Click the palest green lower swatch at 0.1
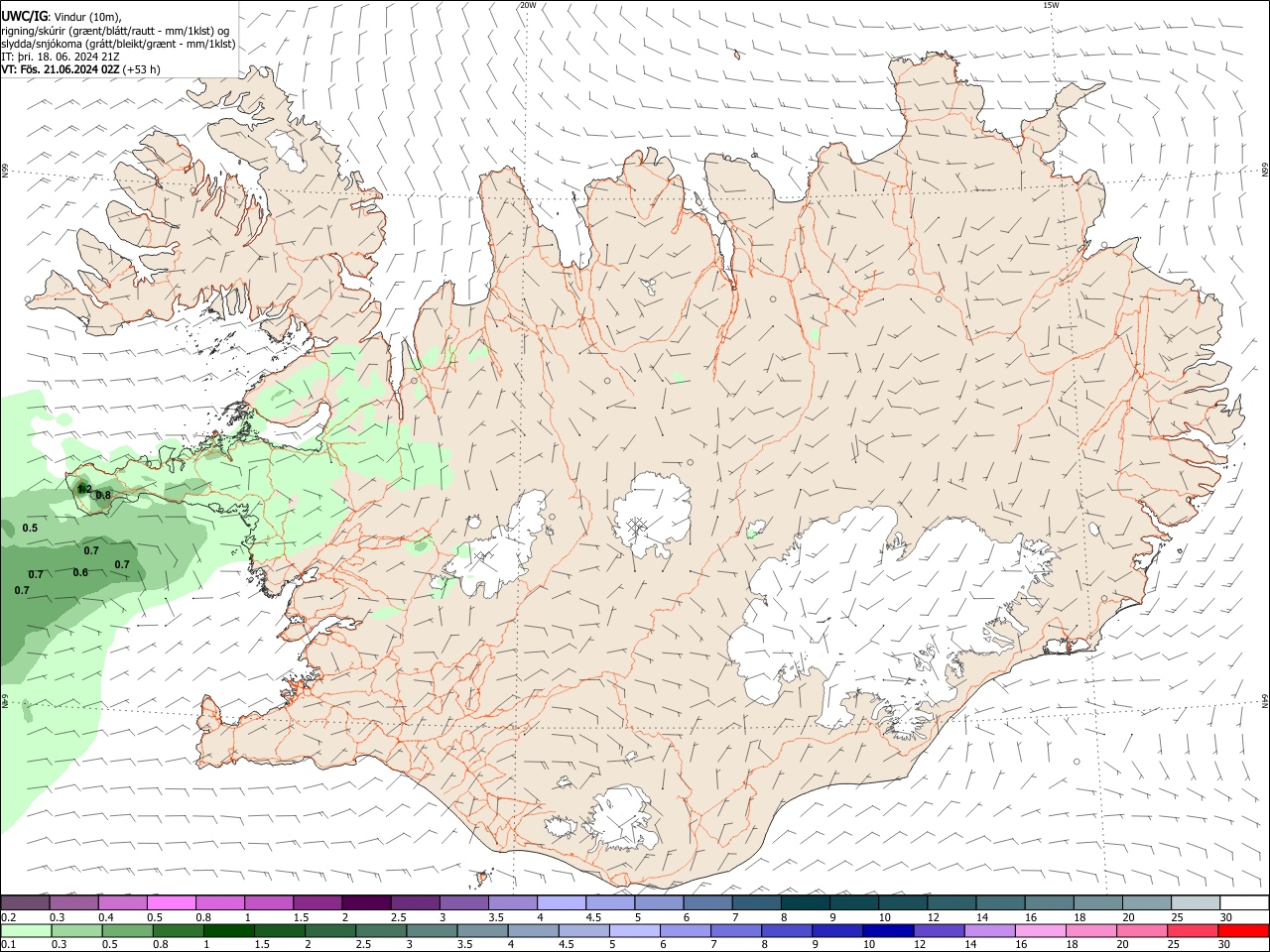Viewport: 1270px width, 952px height. [x=26, y=930]
